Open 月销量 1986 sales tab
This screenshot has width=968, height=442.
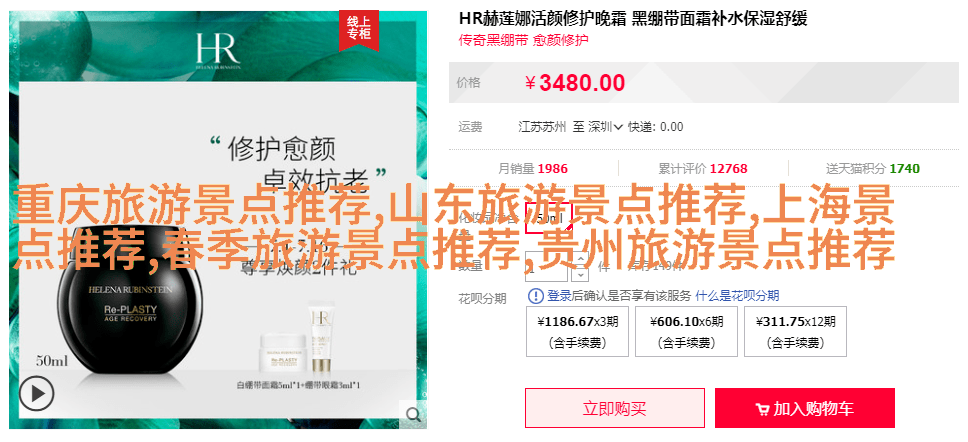pos(533,169)
